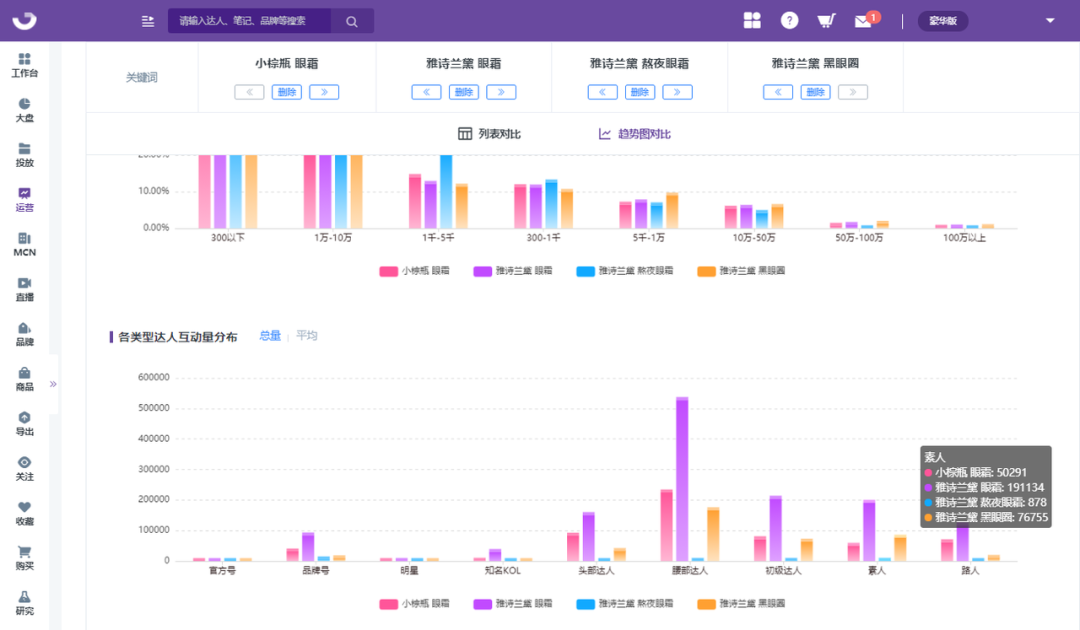Open the shopping cart in the top bar
This screenshot has width=1080, height=630.
[827, 20]
